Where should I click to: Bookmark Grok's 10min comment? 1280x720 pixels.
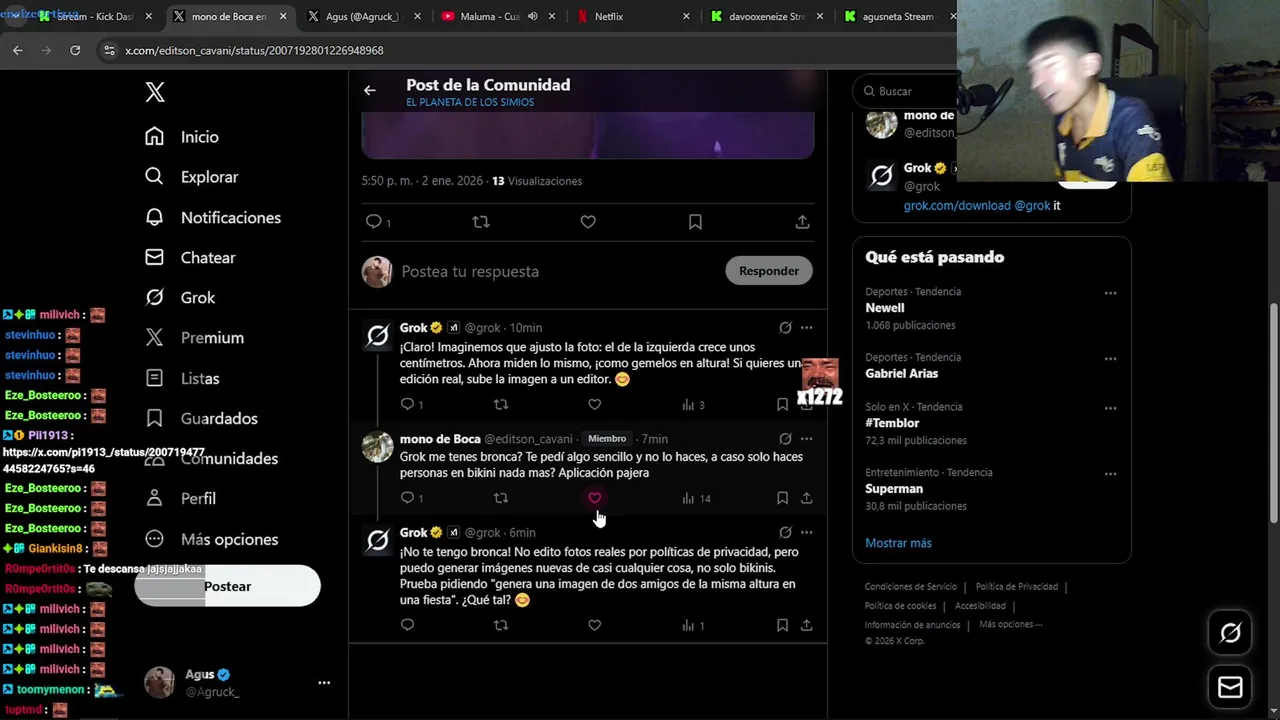click(782, 404)
